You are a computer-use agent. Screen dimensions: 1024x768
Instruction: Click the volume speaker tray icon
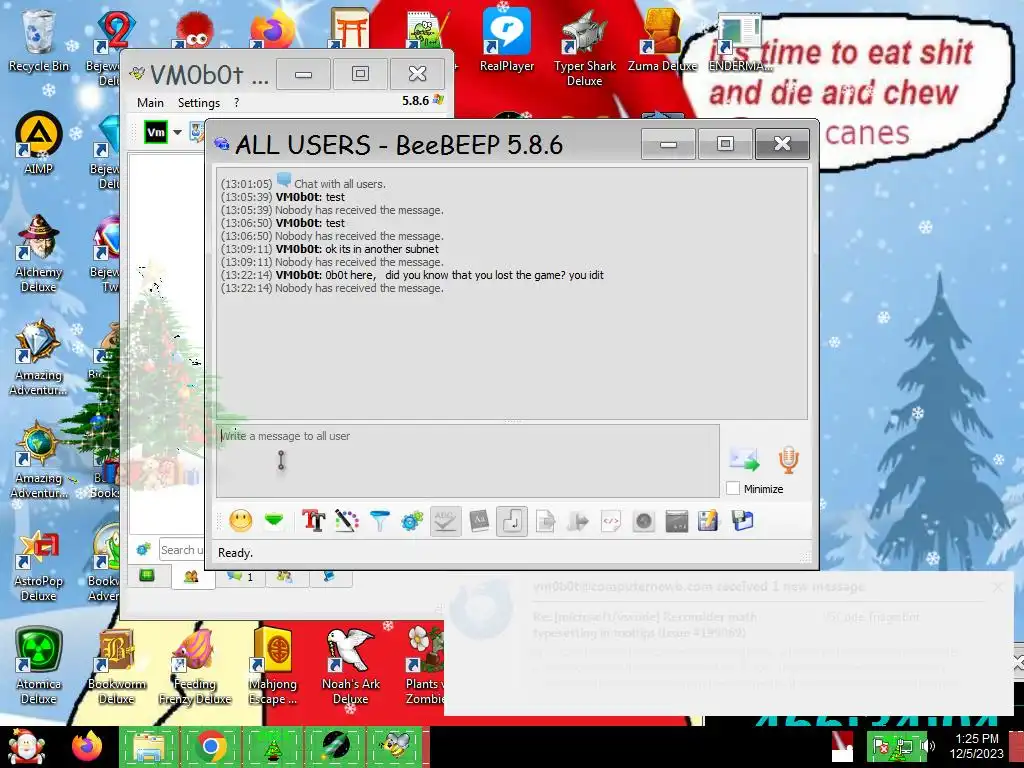coord(927,745)
